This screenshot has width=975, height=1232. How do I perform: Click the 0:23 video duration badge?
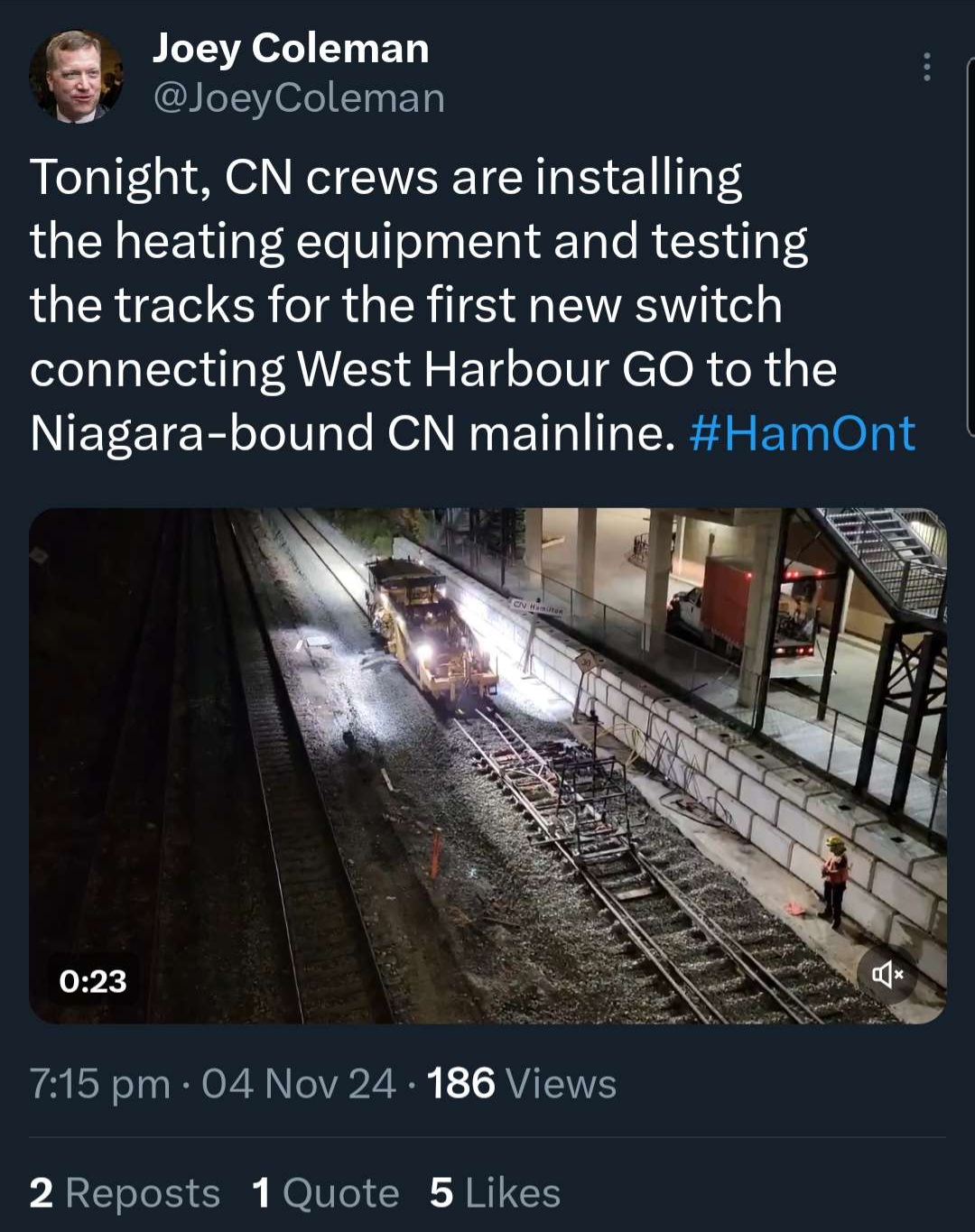pos(93,981)
